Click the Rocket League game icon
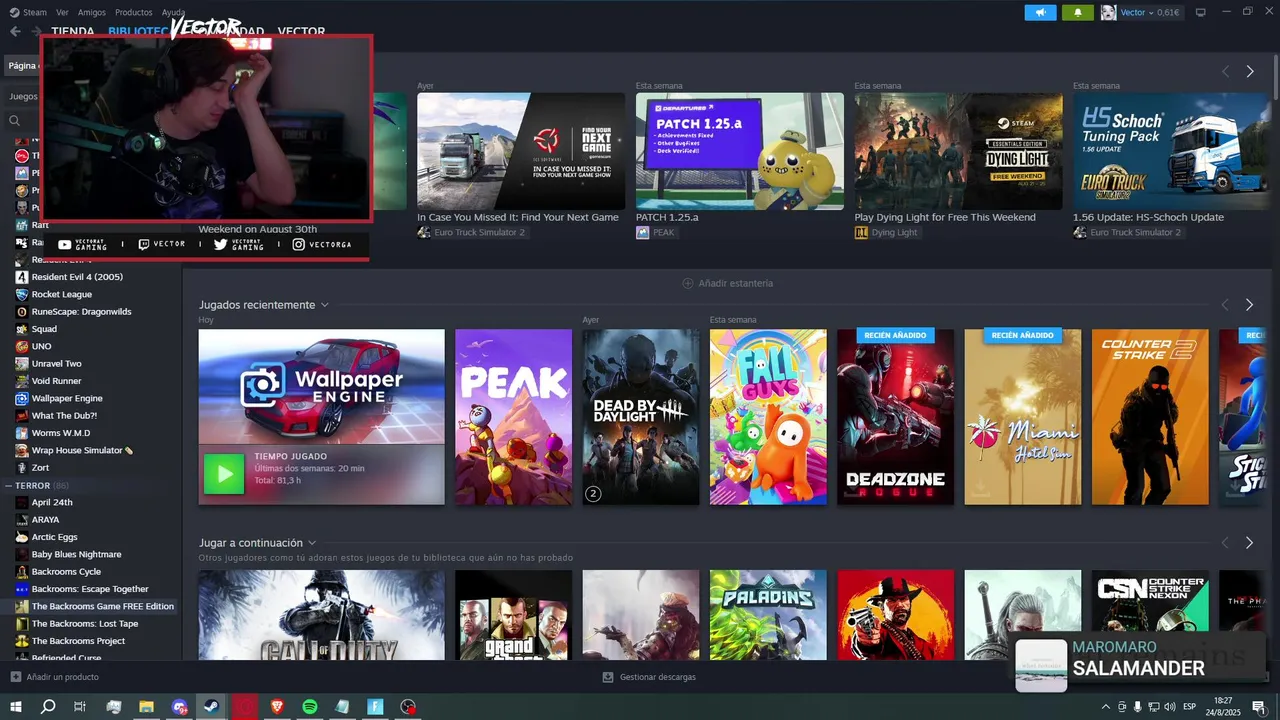This screenshot has width=1280, height=720. pos(22,294)
